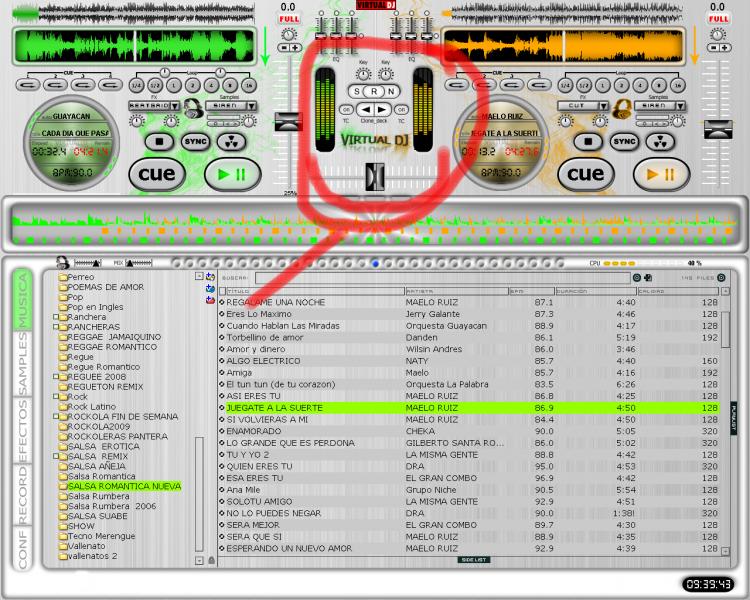This screenshot has width=750, height=600.
Task: Click the right deck play/pause button
Action: point(661,175)
